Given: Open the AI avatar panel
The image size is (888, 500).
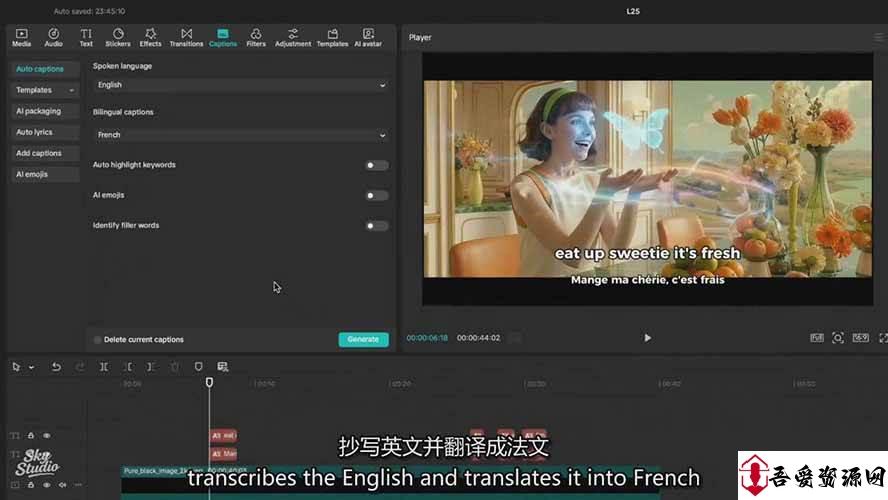Looking at the screenshot, I should point(369,38).
